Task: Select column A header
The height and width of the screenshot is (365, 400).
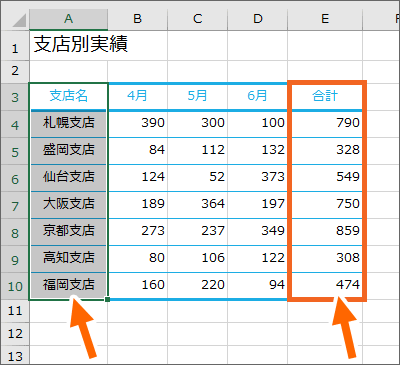Action: [68, 19]
